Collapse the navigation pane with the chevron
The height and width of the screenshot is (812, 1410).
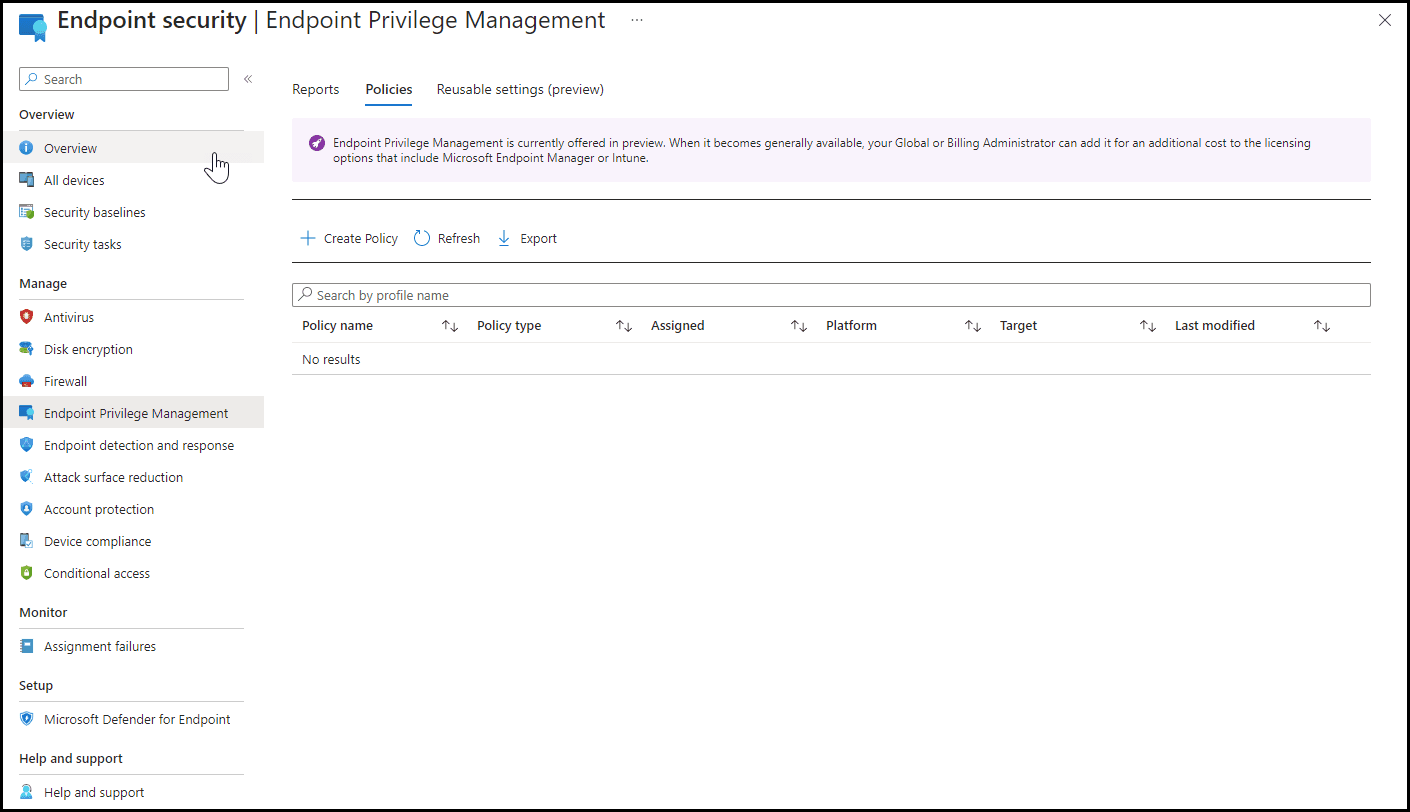pyautogui.click(x=248, y=79)
